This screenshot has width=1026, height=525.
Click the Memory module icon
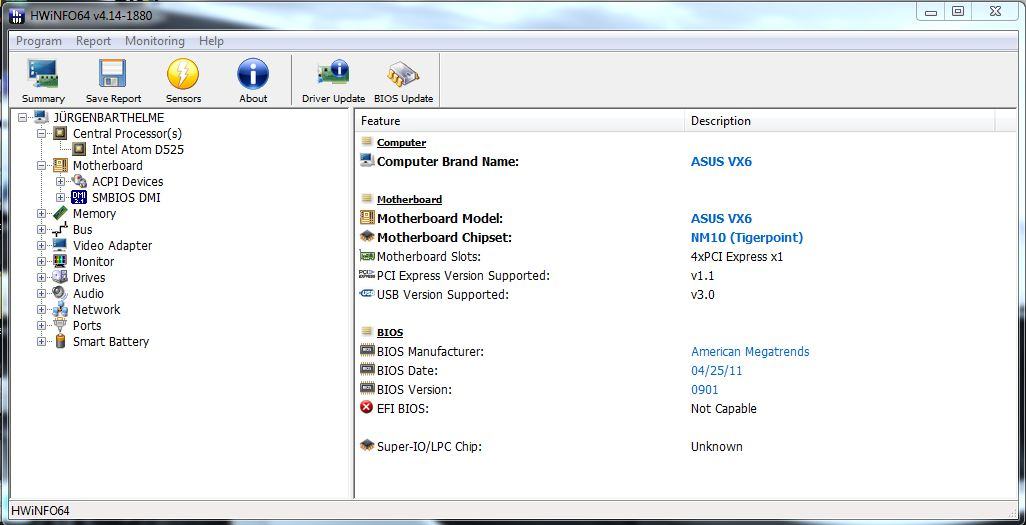60,213
